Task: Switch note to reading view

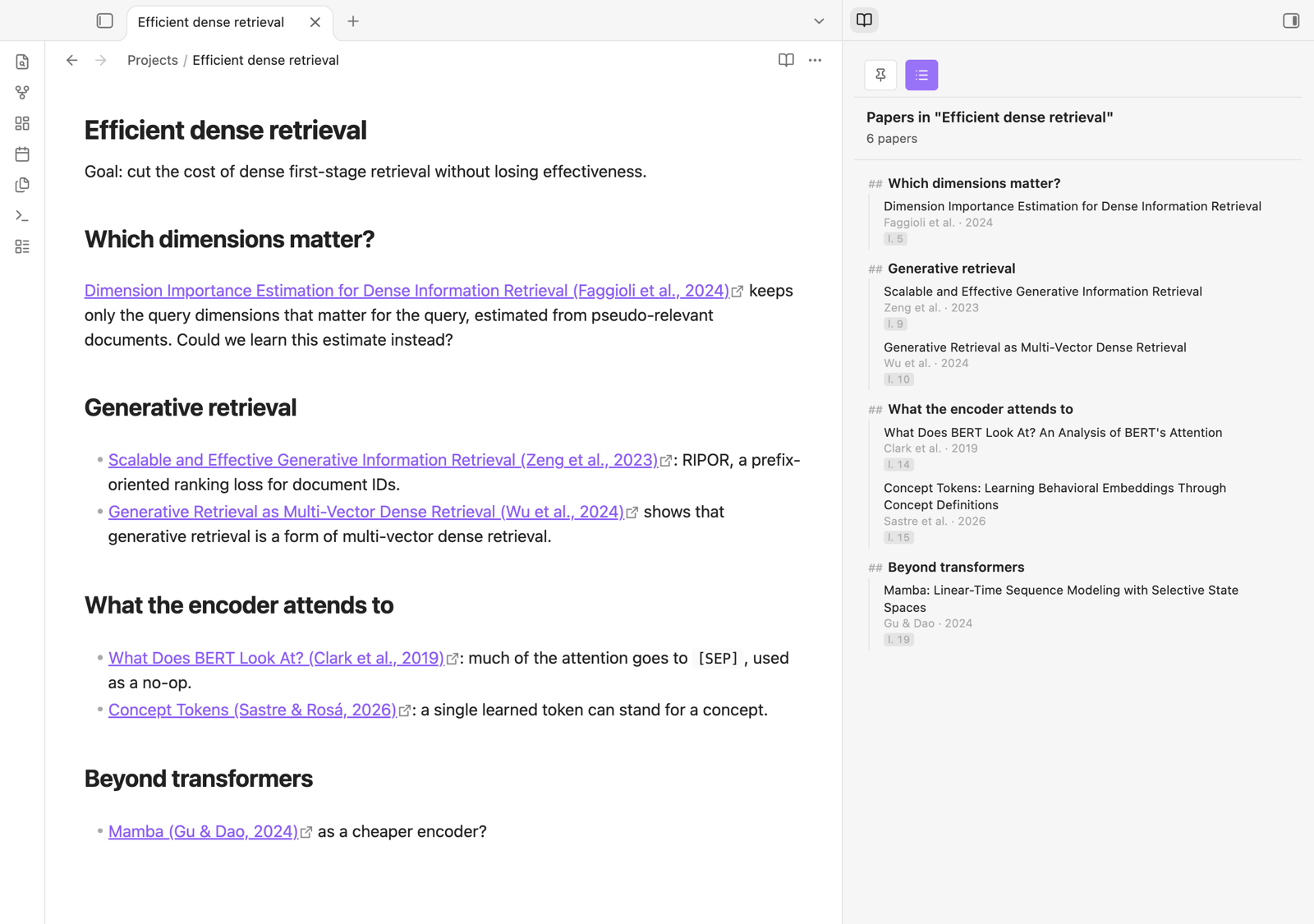Action: point(786,60)
